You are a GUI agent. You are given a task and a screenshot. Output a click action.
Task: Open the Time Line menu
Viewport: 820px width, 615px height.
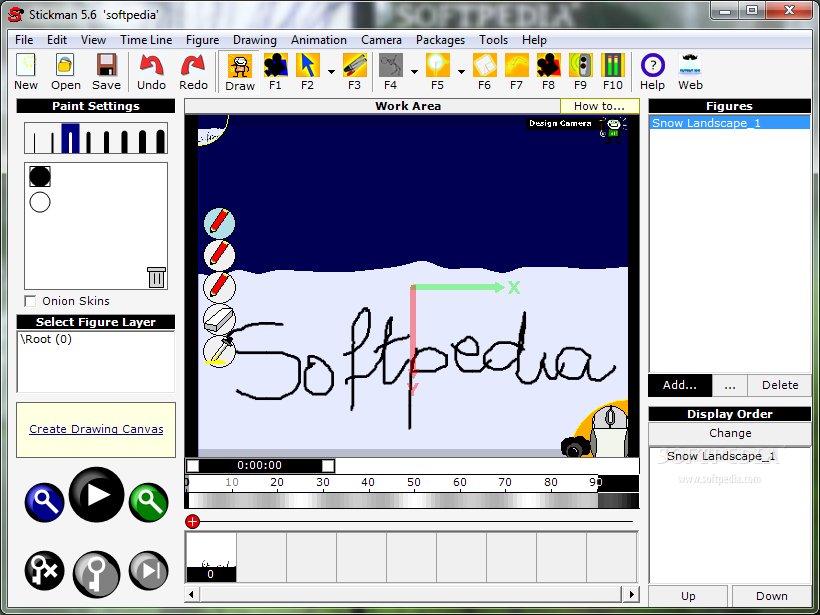[146, 40]
